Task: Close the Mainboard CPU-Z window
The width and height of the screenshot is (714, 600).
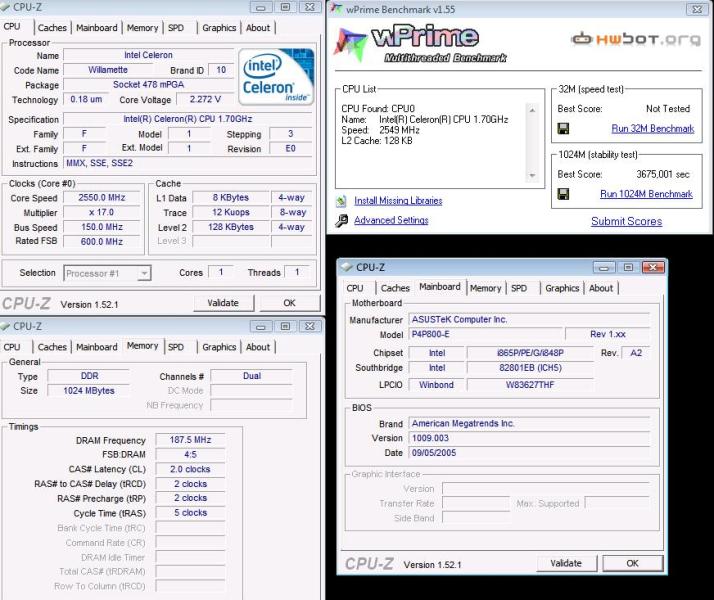Action: 653,267
